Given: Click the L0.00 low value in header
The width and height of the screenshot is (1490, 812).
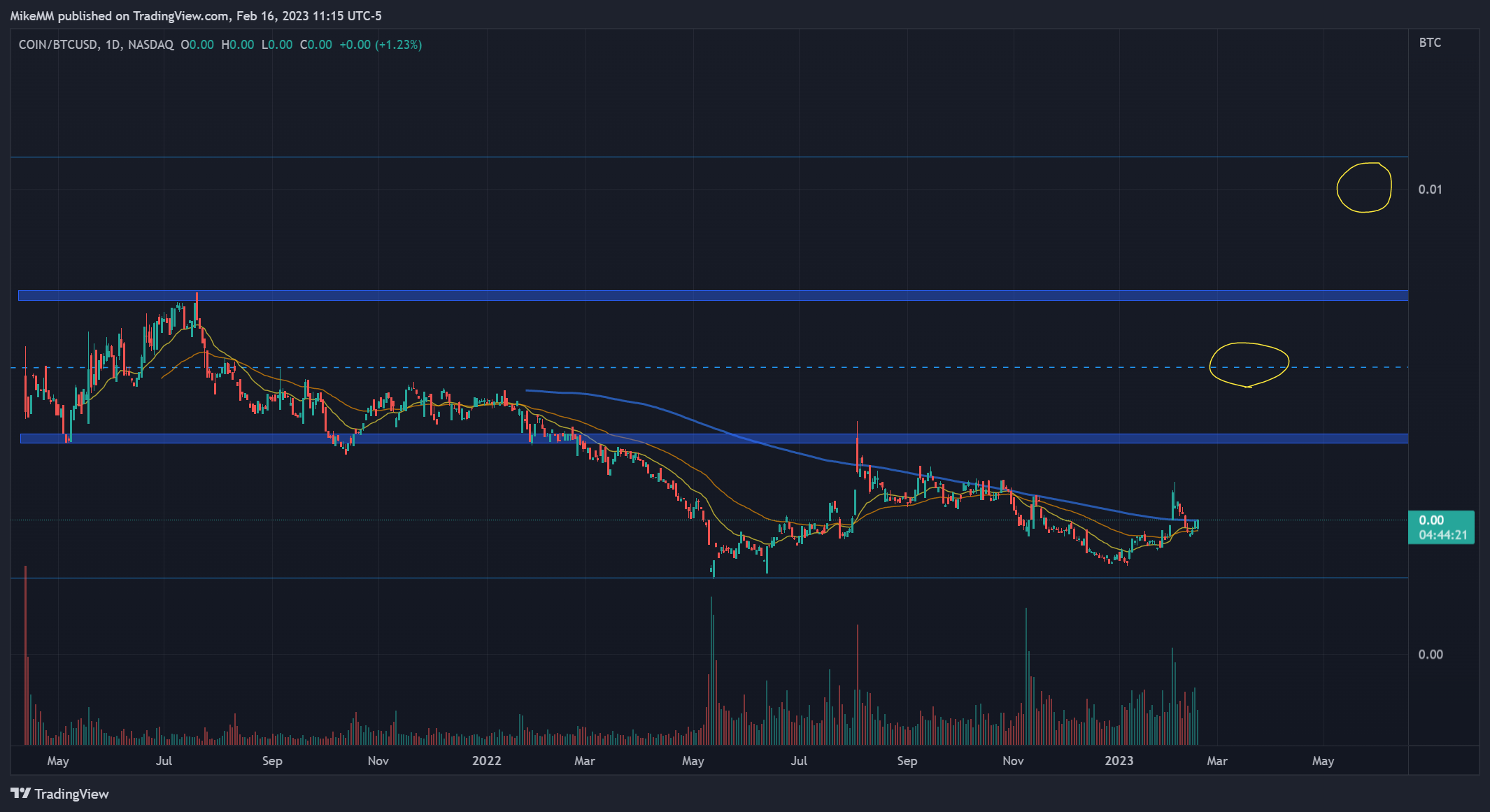Looking at the screenshot, I should pyautogui.click(x=277, y=45).
